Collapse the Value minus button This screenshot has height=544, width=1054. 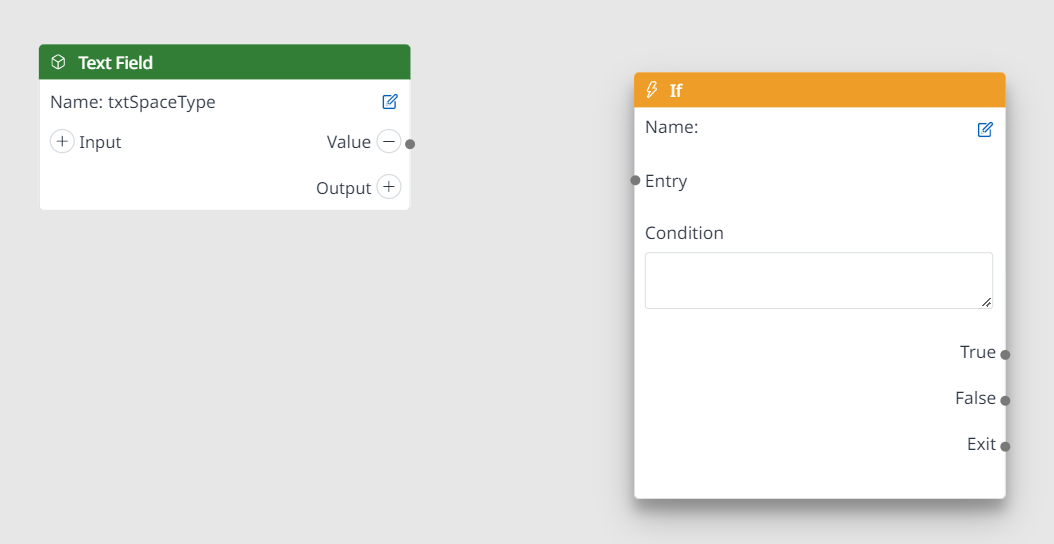coord(389,142)
